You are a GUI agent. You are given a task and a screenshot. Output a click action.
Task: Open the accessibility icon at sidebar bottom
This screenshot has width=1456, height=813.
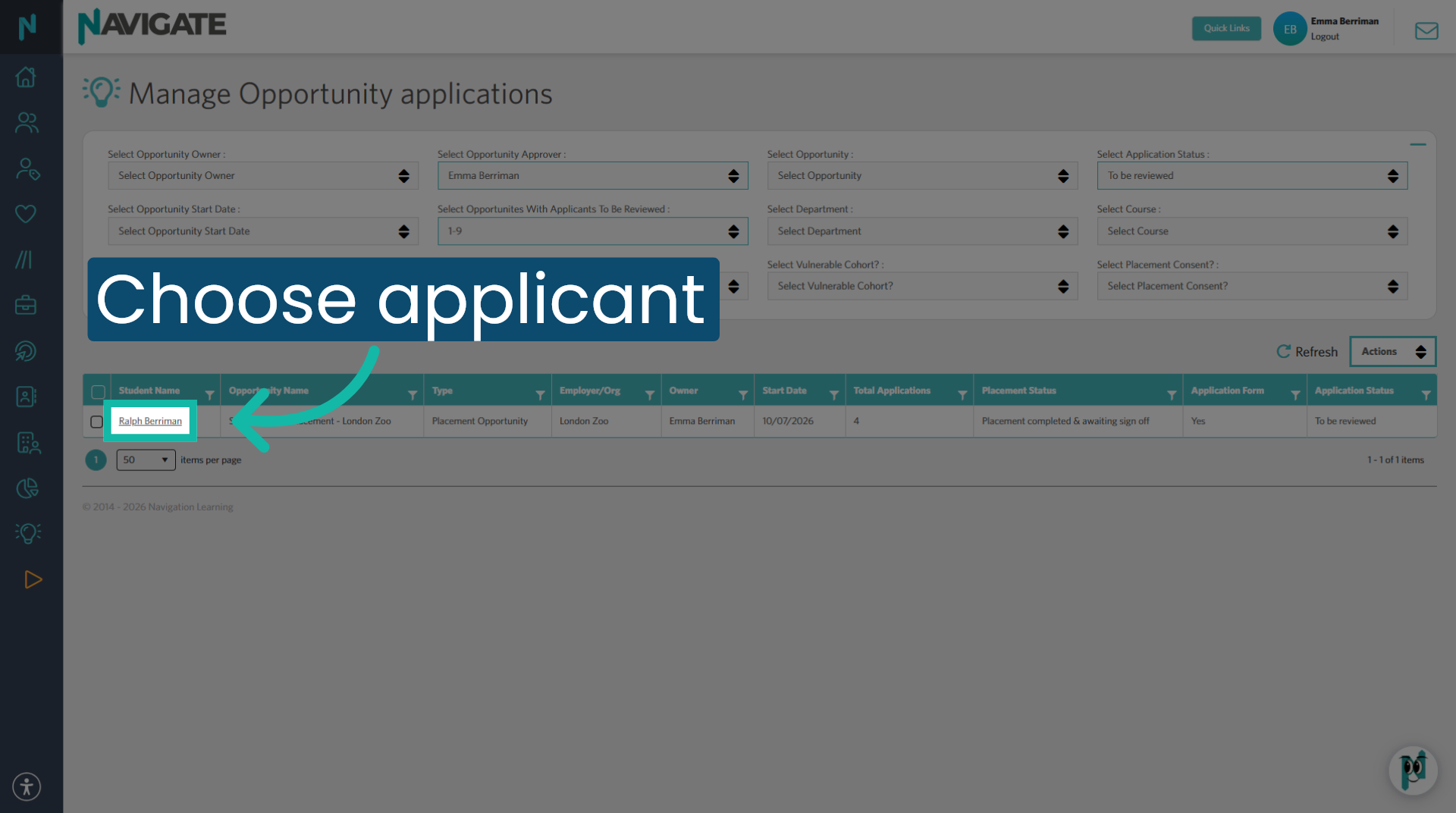point(27,786)
